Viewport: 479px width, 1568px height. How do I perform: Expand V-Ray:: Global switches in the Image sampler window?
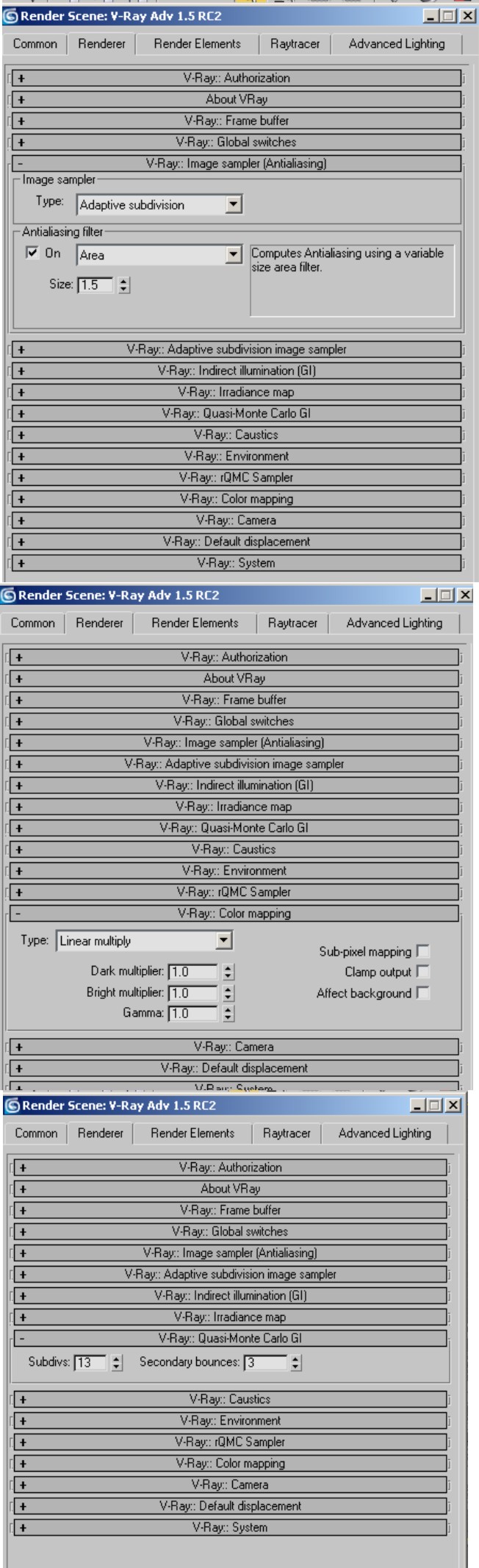(237, 142)
